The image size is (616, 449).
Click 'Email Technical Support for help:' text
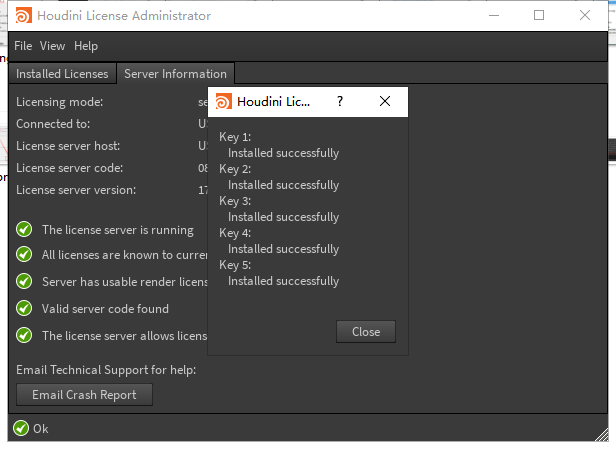coord(106,370)
